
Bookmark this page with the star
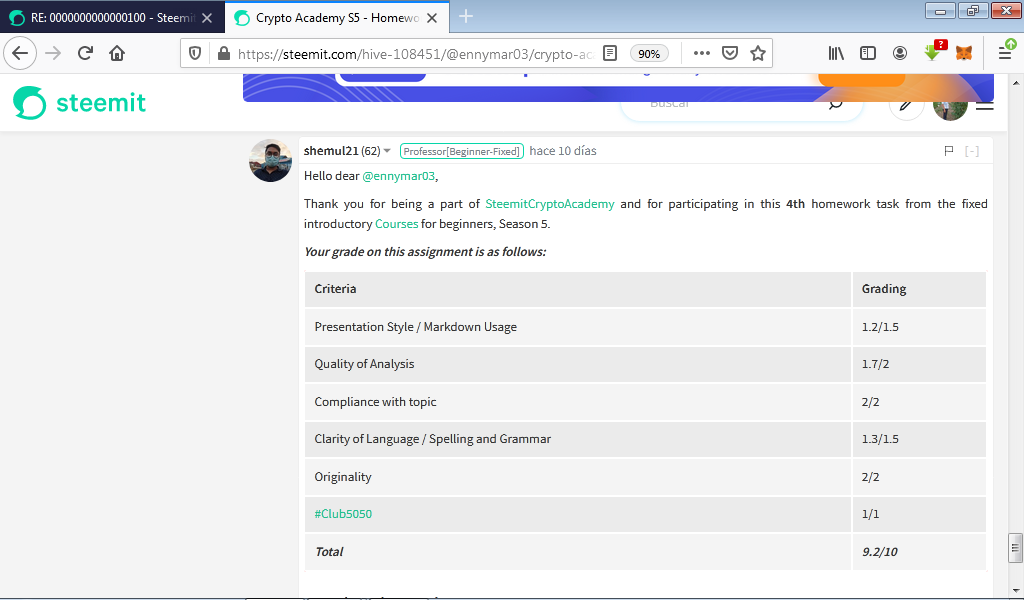click(758, 54)
